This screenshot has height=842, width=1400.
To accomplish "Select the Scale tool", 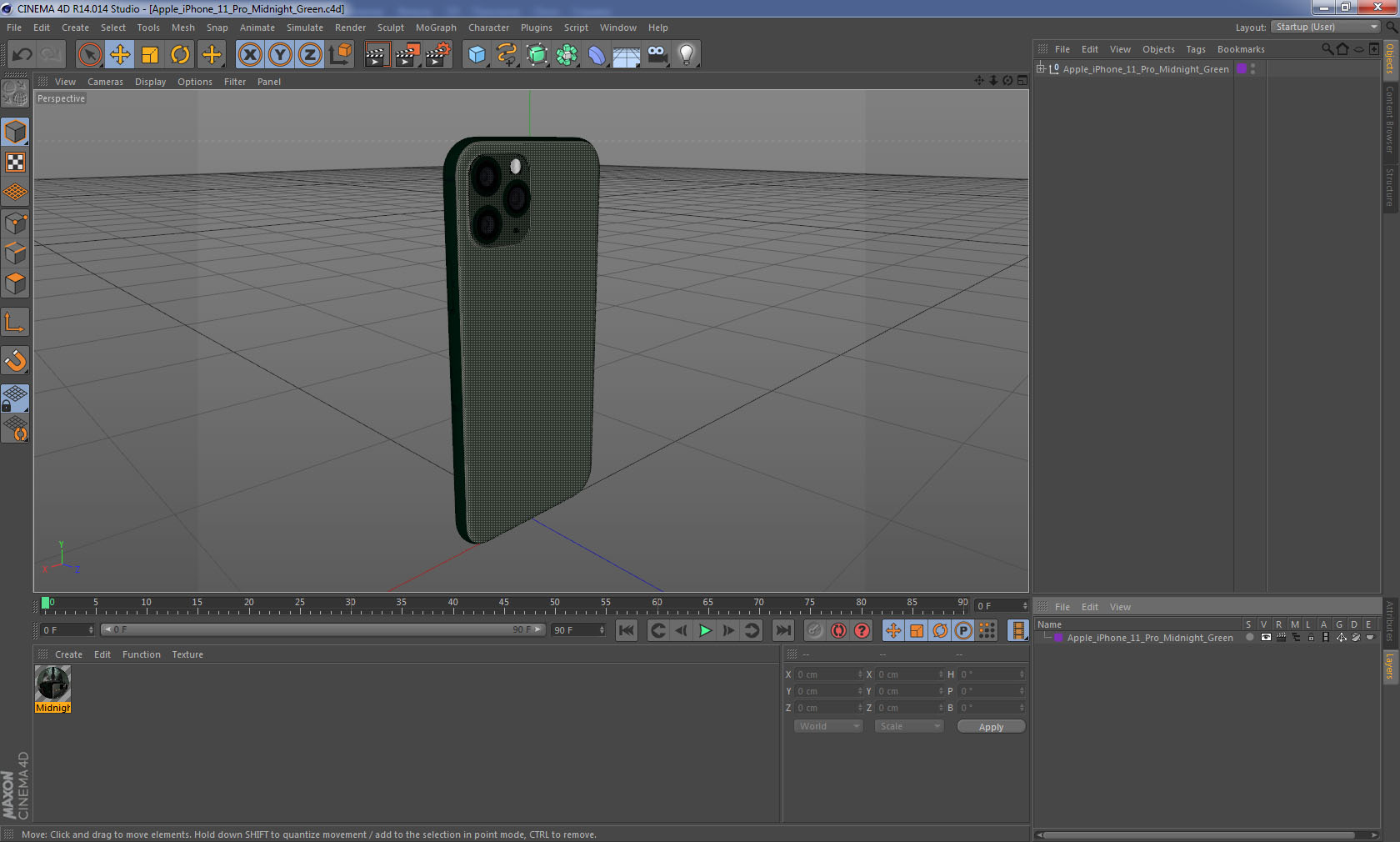I will (150, 55).
